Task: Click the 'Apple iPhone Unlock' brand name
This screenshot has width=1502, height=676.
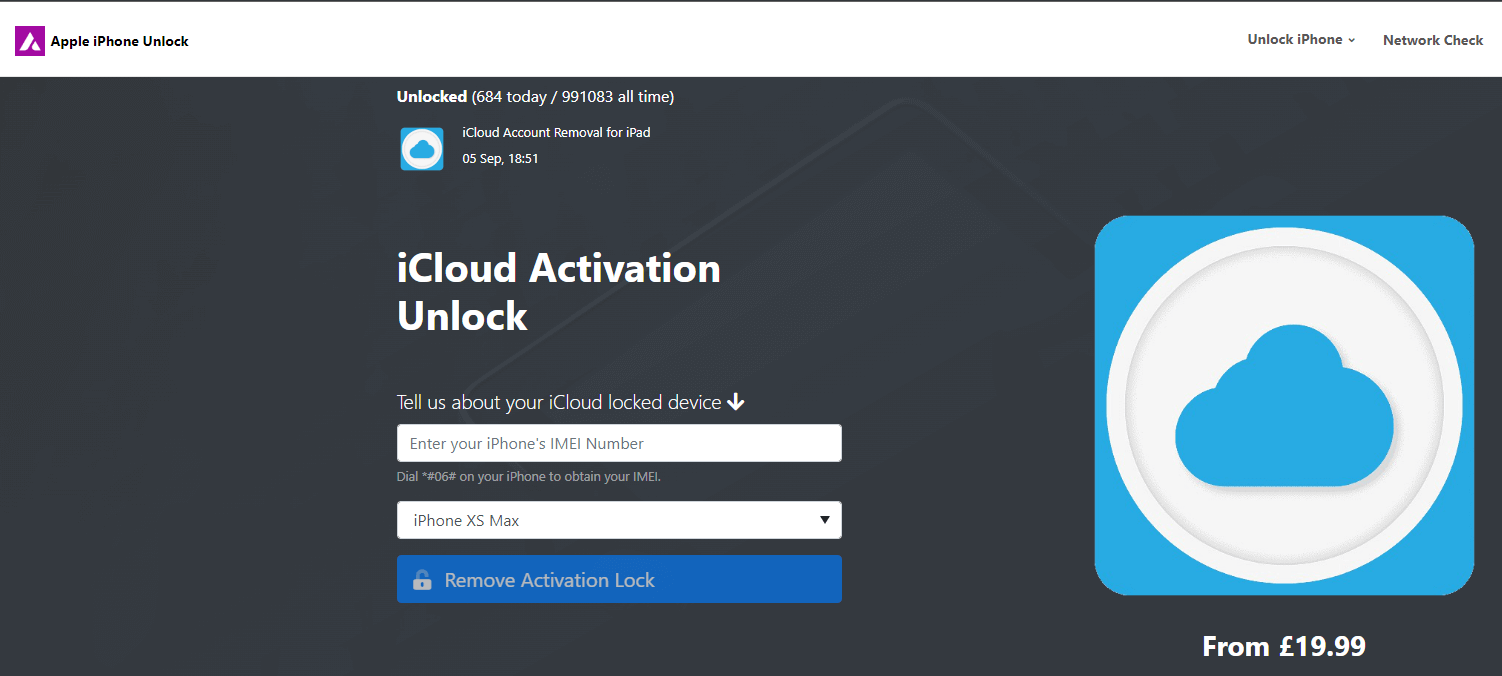Action: pyautogui.click(x=120, y=41)
